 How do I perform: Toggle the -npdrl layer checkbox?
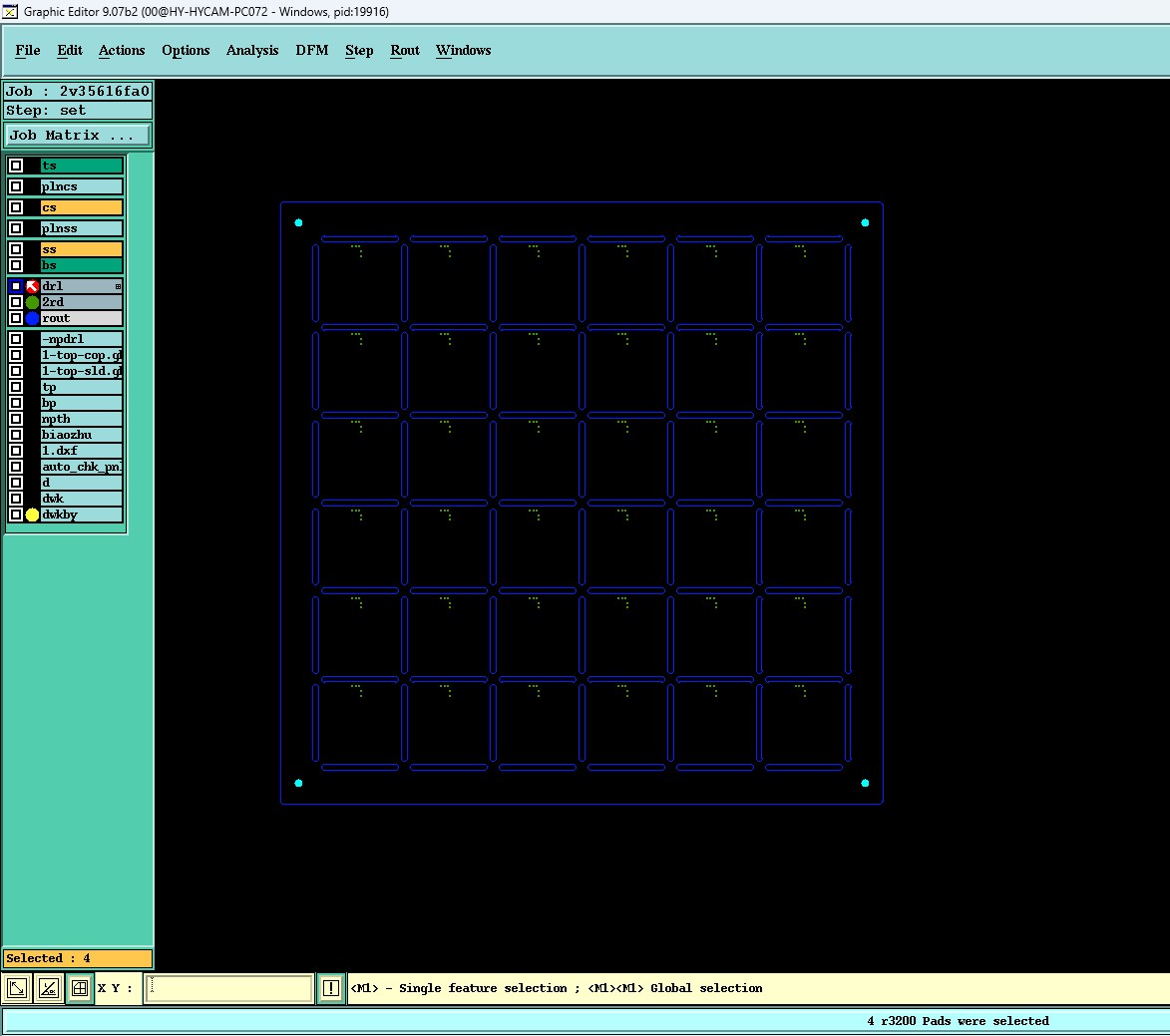[16, 339]
